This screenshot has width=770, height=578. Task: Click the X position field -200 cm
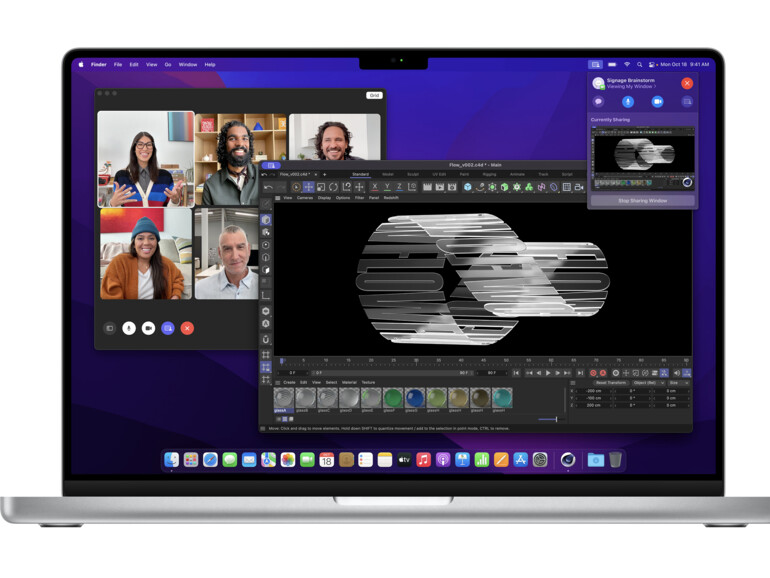click(593, 391)
